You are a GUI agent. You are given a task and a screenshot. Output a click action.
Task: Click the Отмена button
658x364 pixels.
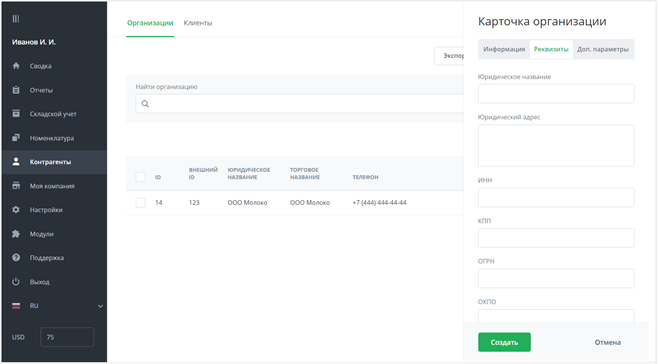(608, 342)
